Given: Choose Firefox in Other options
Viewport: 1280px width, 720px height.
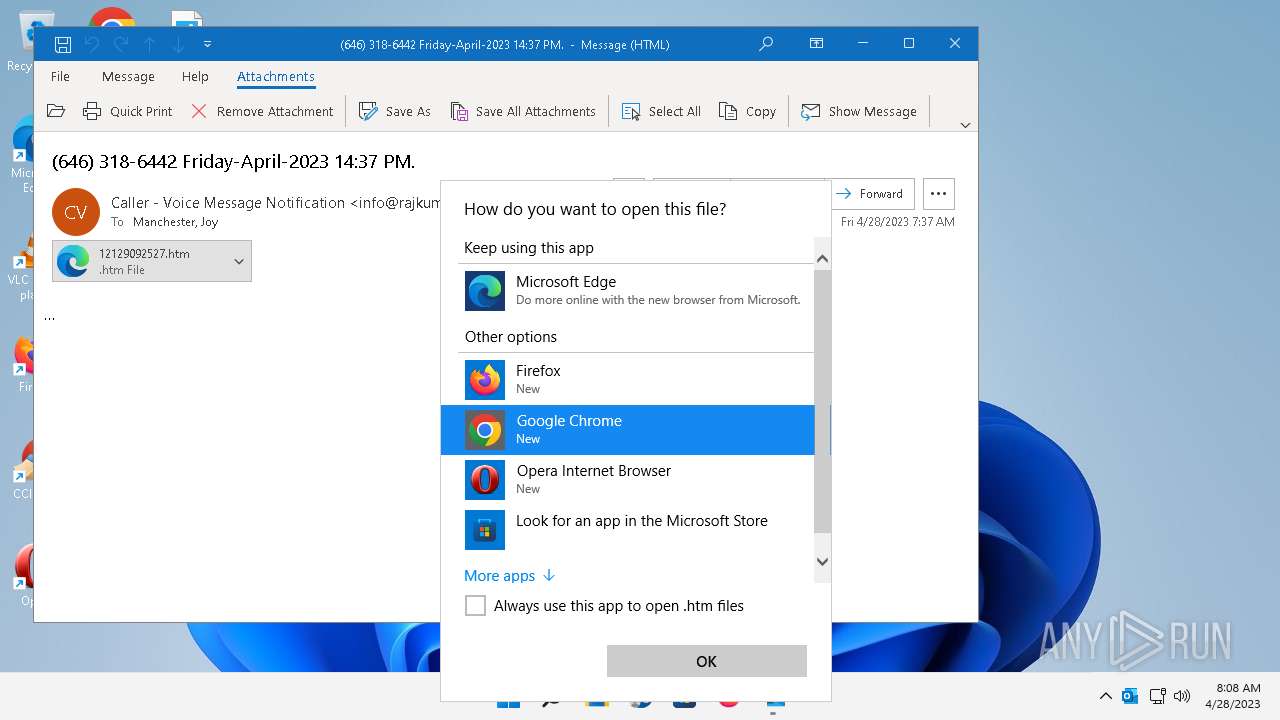Looking at the screenshot, I should (x=628, y=380).
